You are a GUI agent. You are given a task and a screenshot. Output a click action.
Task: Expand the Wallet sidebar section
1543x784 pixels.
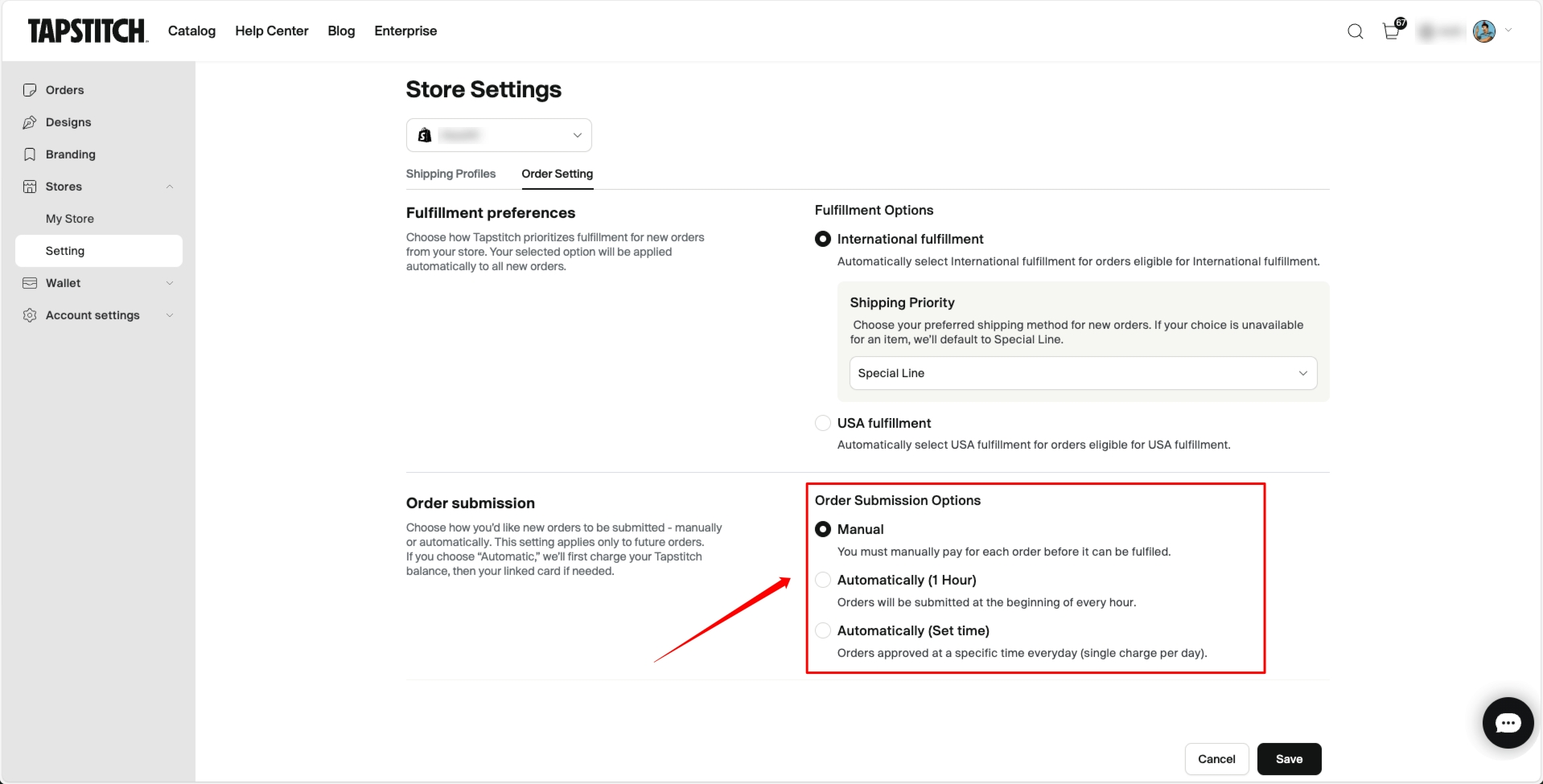coord(98,283)
